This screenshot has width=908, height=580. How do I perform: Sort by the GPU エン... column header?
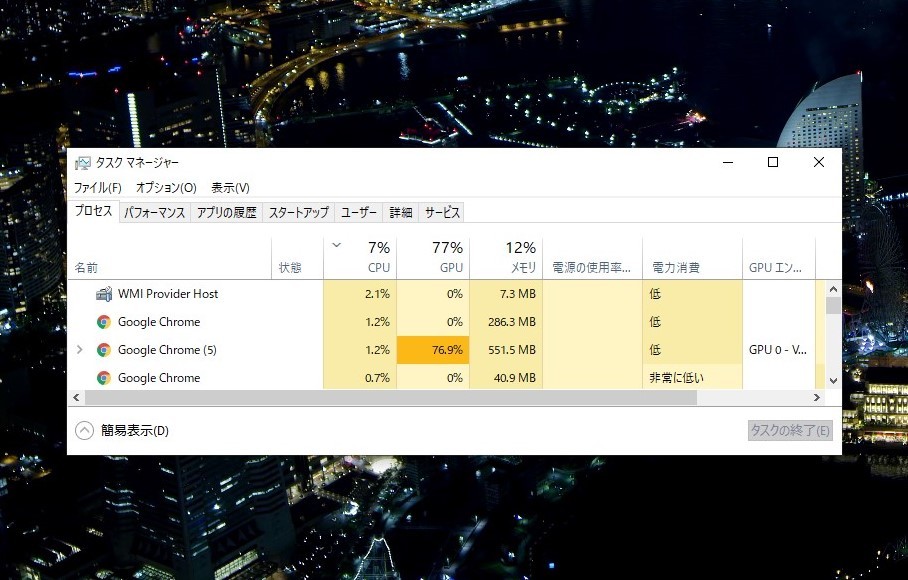(x=779, y=258)
